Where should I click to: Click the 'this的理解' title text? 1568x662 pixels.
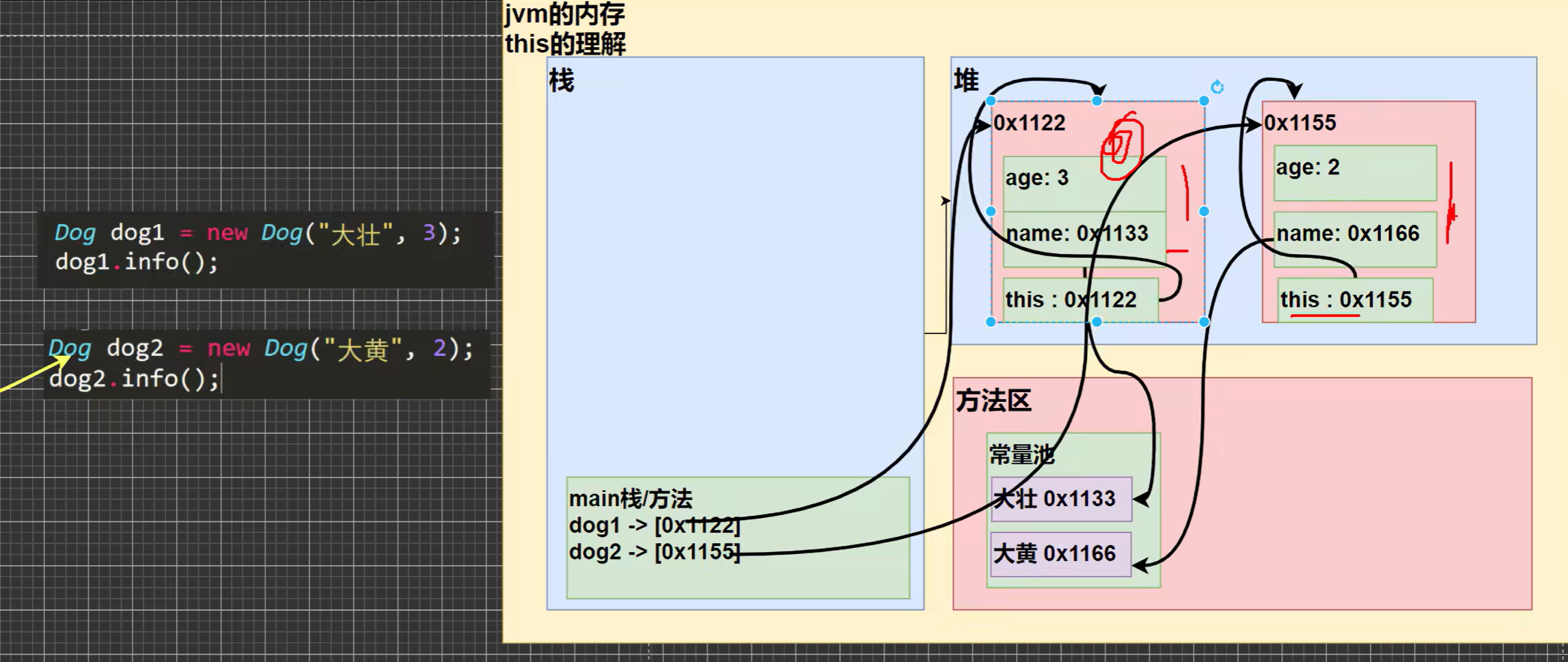(x=565, y=44)
